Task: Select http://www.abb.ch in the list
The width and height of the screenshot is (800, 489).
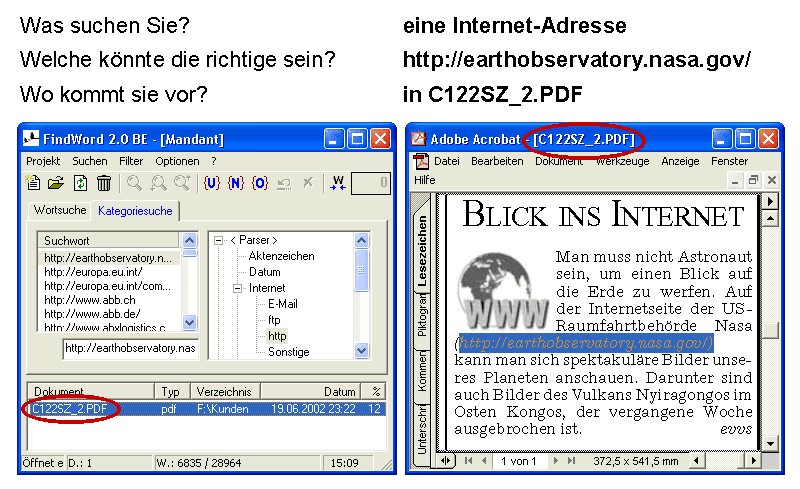Action: pos(89,300)
